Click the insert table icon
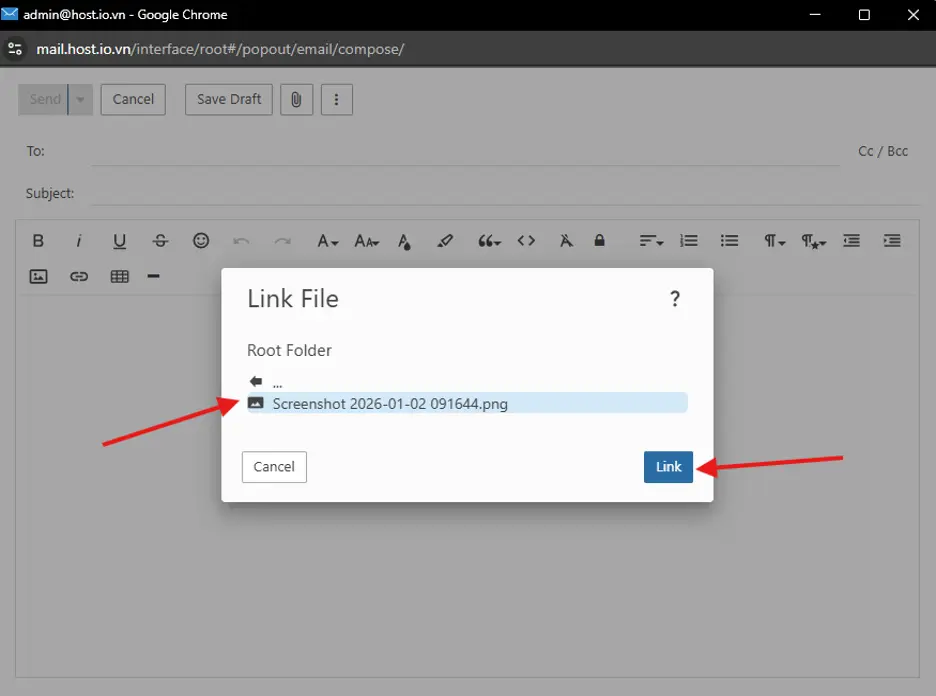 tap(119, 276)
